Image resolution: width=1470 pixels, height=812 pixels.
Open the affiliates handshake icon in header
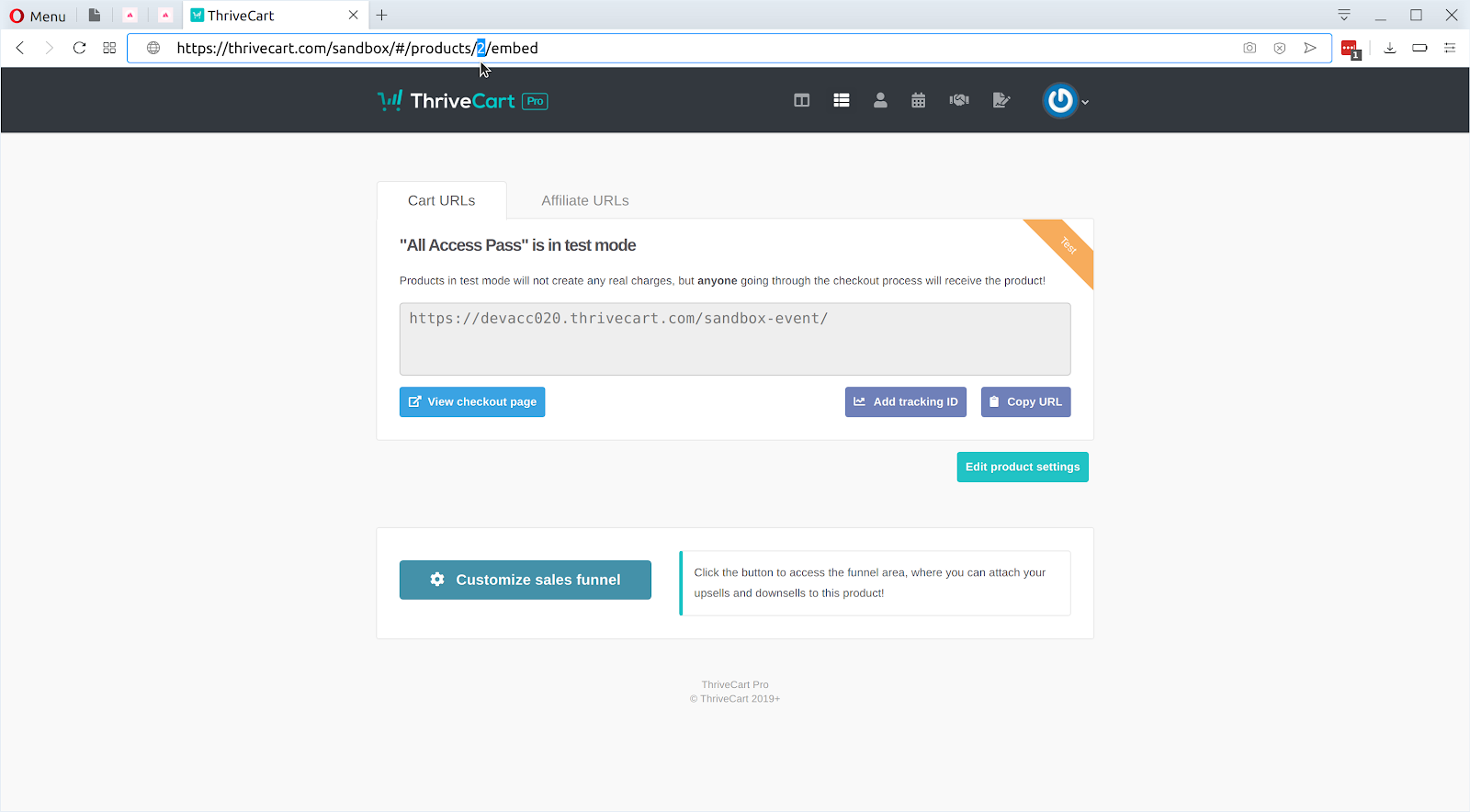(x=959, y=101)
